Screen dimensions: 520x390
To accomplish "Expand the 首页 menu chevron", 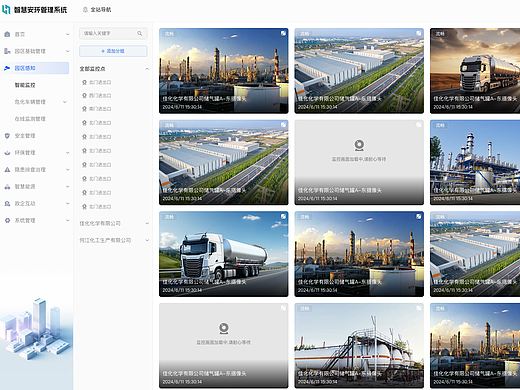I will point(68,34).
